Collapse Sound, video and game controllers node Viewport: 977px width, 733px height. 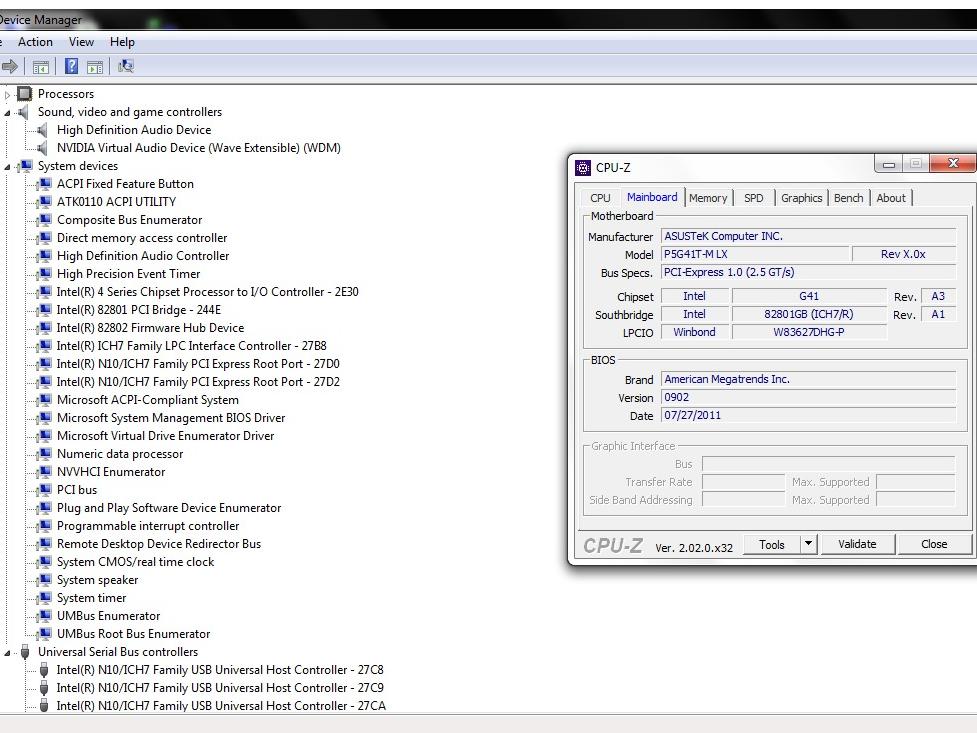tap(7, 113)
